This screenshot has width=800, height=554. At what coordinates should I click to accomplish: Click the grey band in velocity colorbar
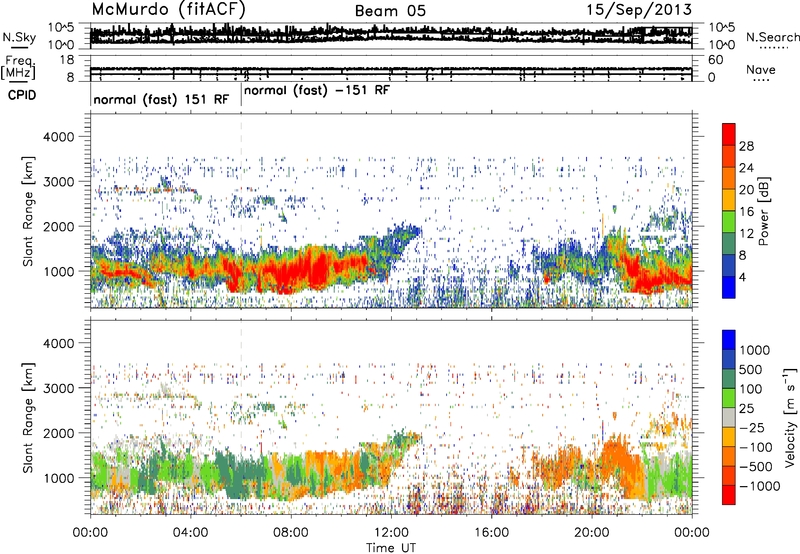(729, 417)
